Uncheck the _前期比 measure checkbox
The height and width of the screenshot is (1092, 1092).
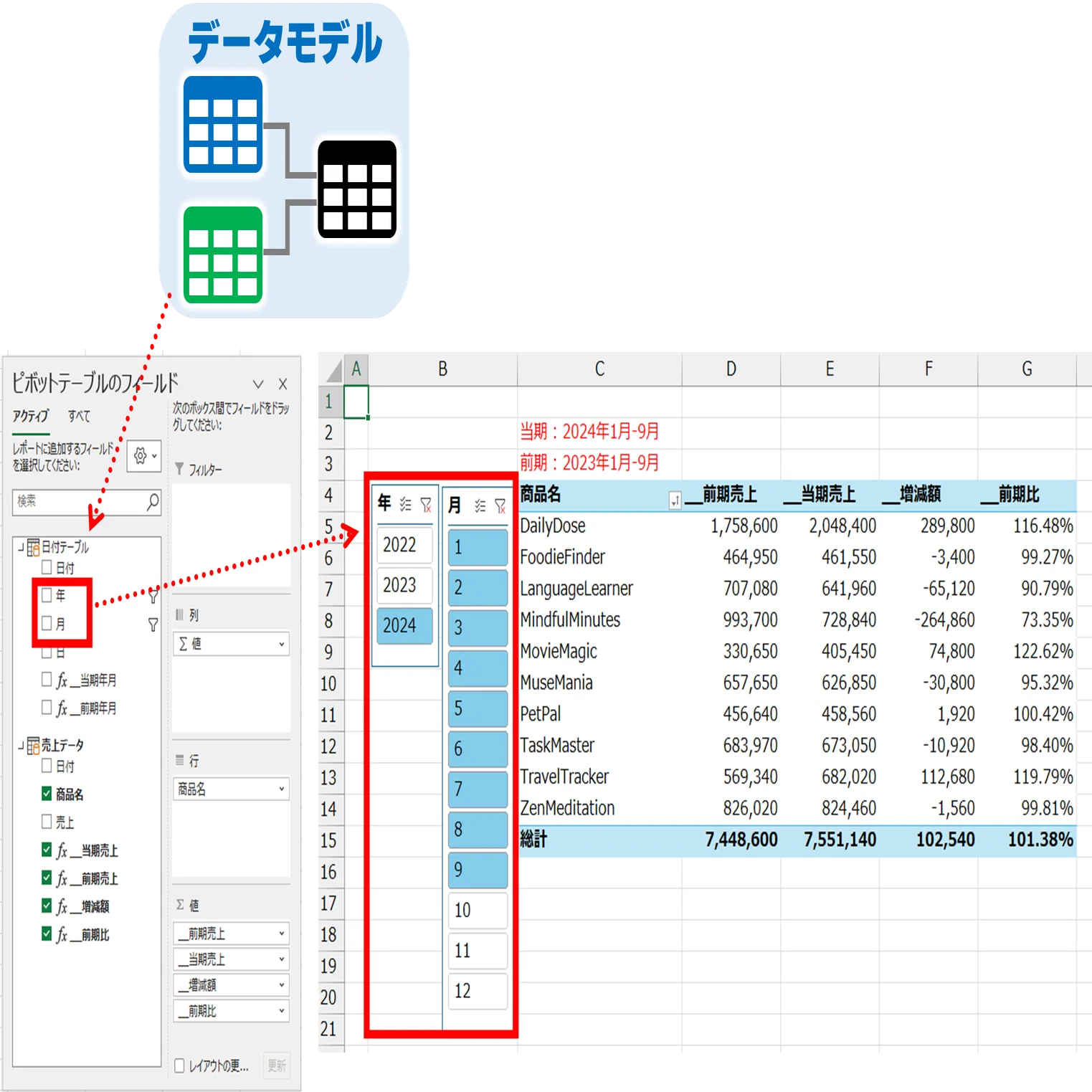click(x=47, y=934)
